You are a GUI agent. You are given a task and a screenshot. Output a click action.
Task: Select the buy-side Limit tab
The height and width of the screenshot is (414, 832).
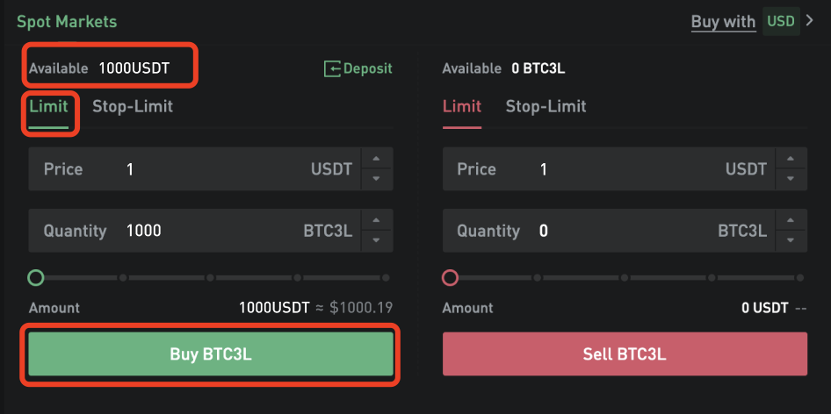(48, 107)
